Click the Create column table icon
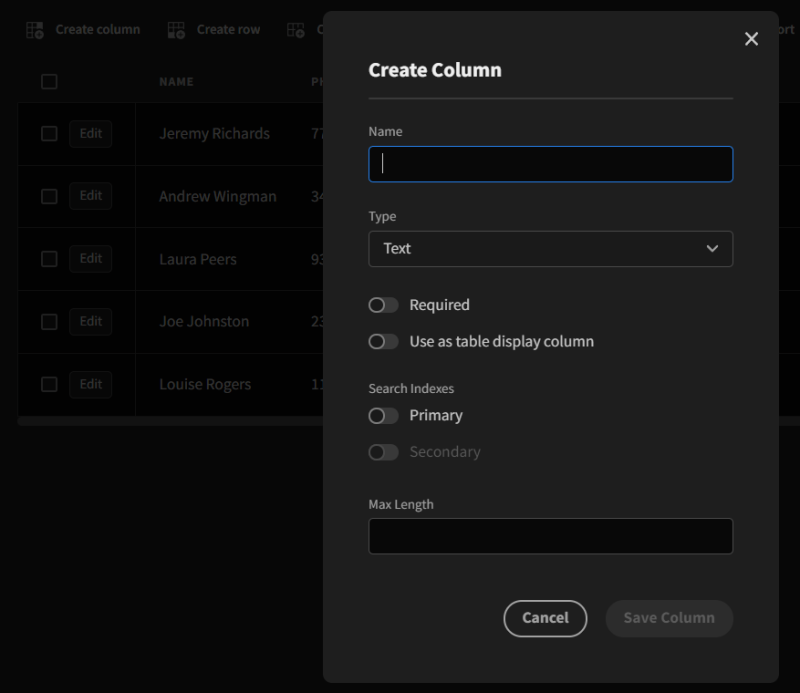This screenshot has width=800, height=693. click(35, 30)
